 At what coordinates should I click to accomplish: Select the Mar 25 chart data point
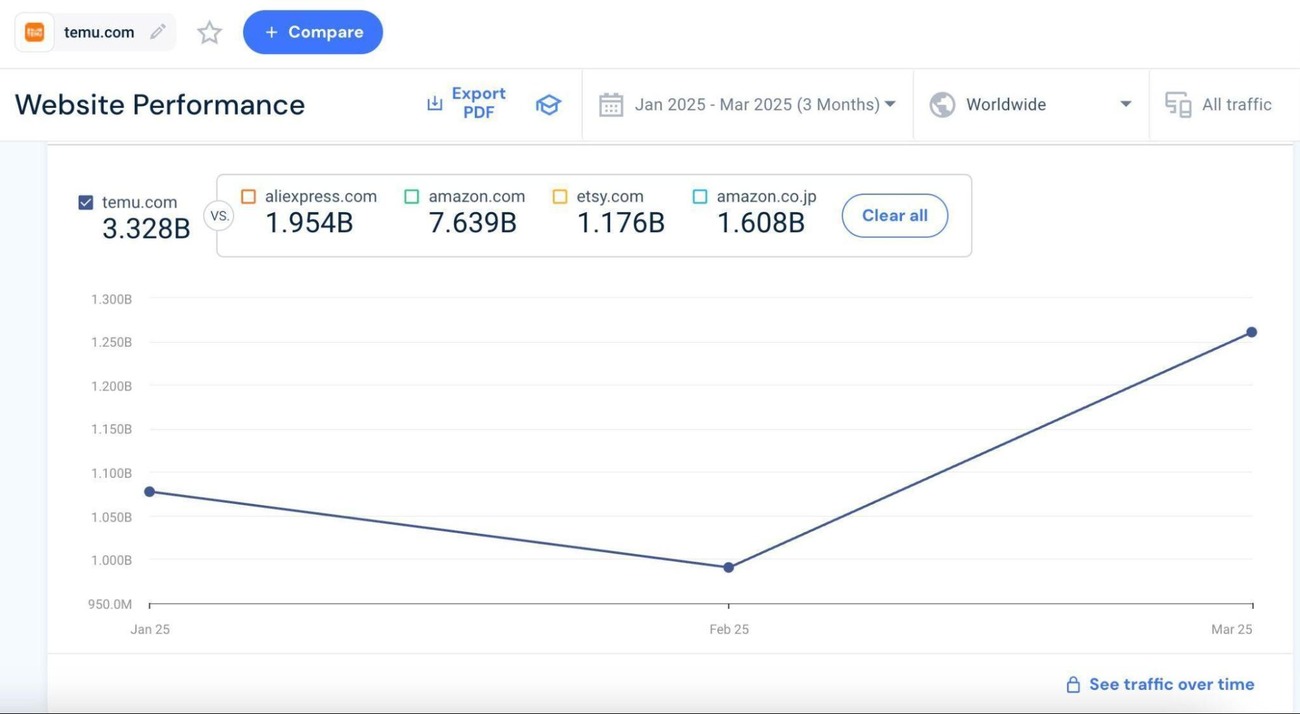tap(1251, 332)
